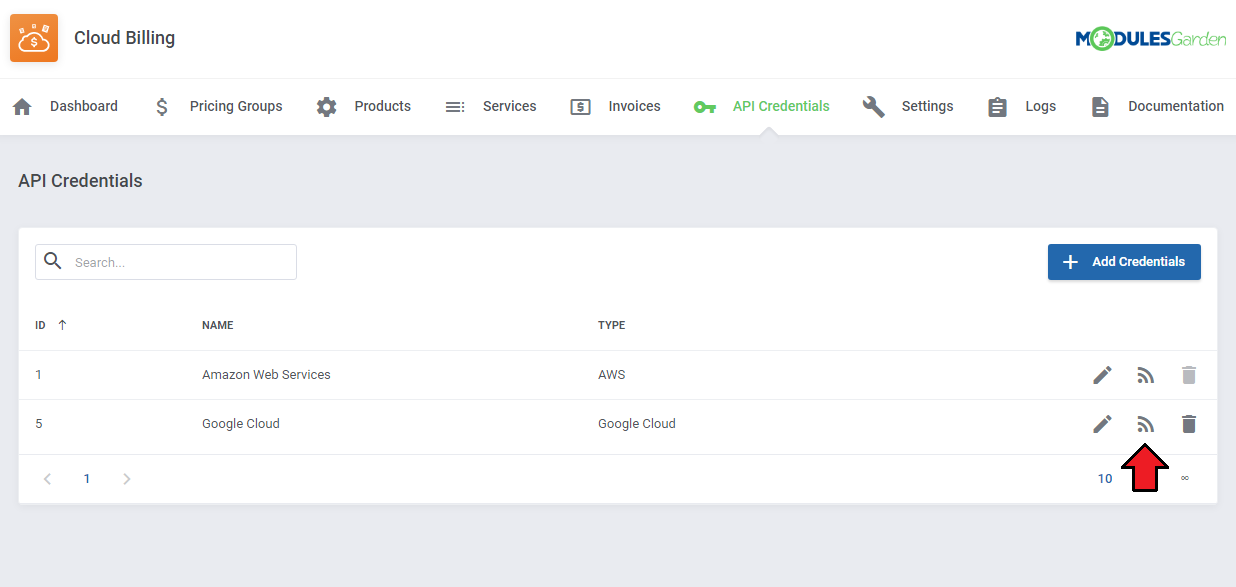Click the AWS type cell
This screenshot has width=1236, height=587.
612,375
